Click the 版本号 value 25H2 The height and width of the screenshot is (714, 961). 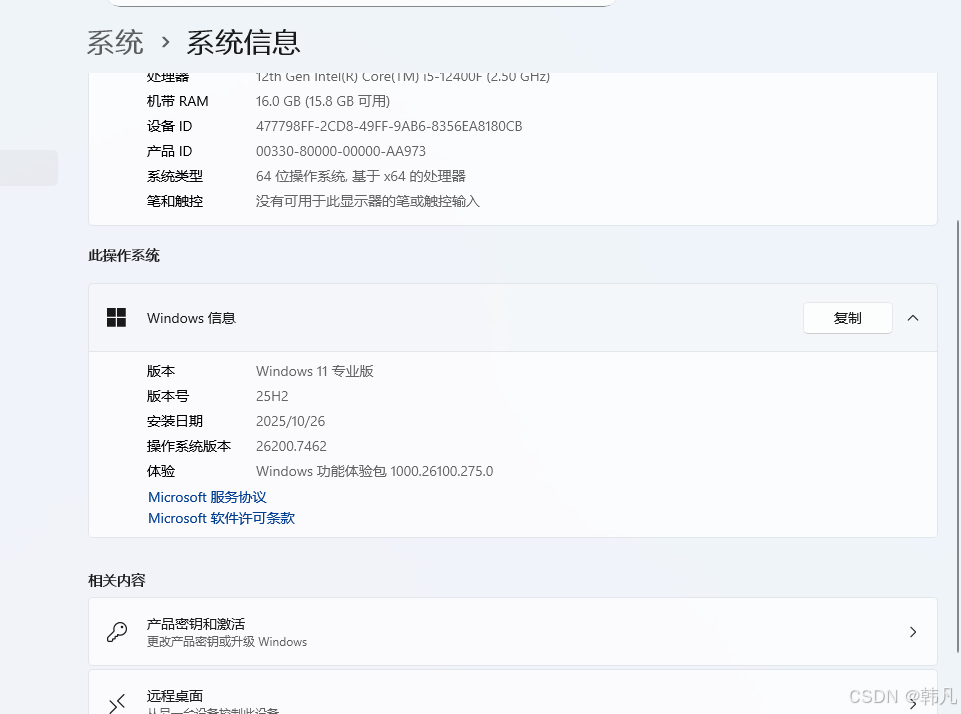(272, 397)
